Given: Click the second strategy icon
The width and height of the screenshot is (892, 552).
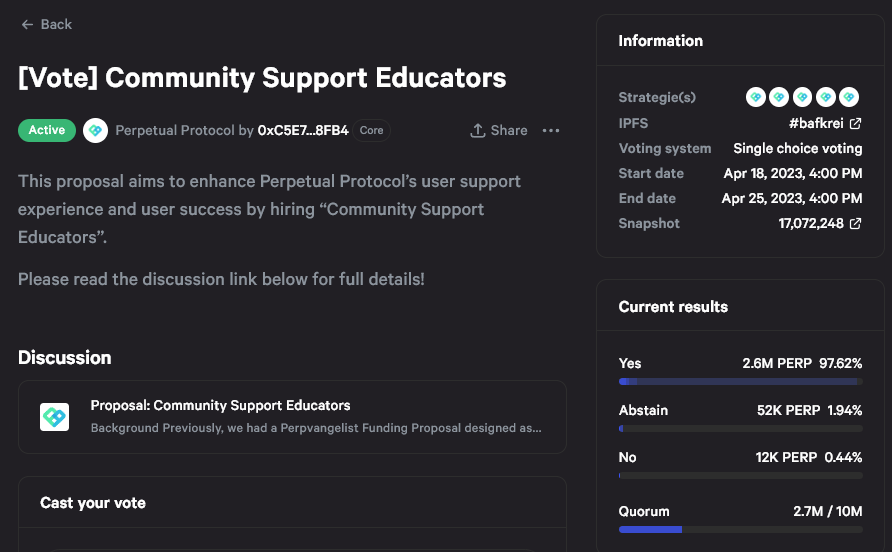Looking at the screenshot, I should tap(780, 97).
